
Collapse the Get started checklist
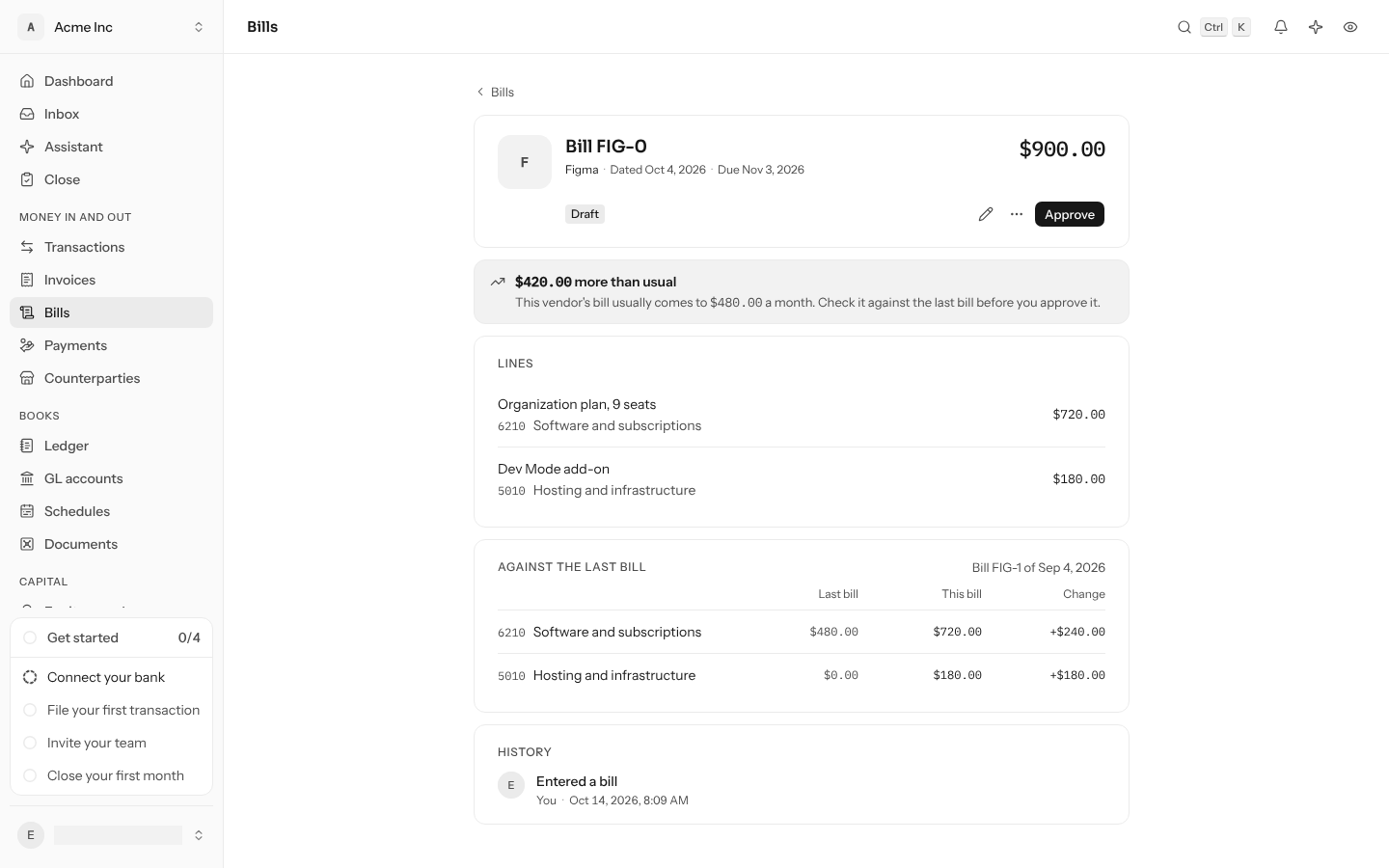pyautogui.click(x=112, y=637)
